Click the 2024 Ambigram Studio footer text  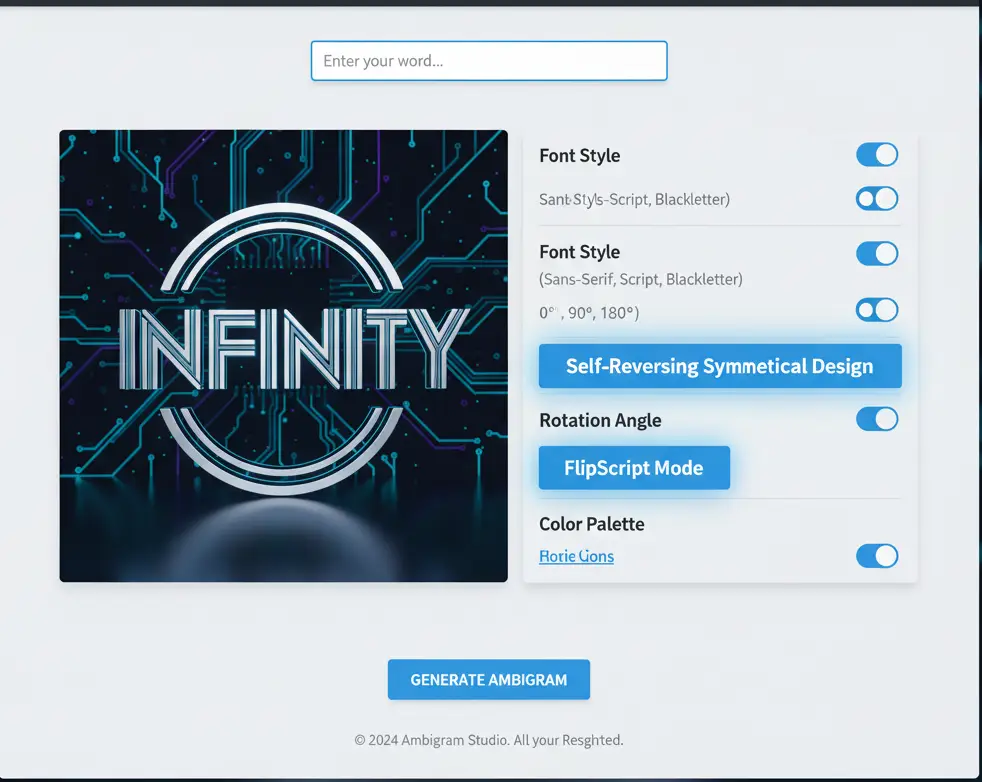coord(488,740)
